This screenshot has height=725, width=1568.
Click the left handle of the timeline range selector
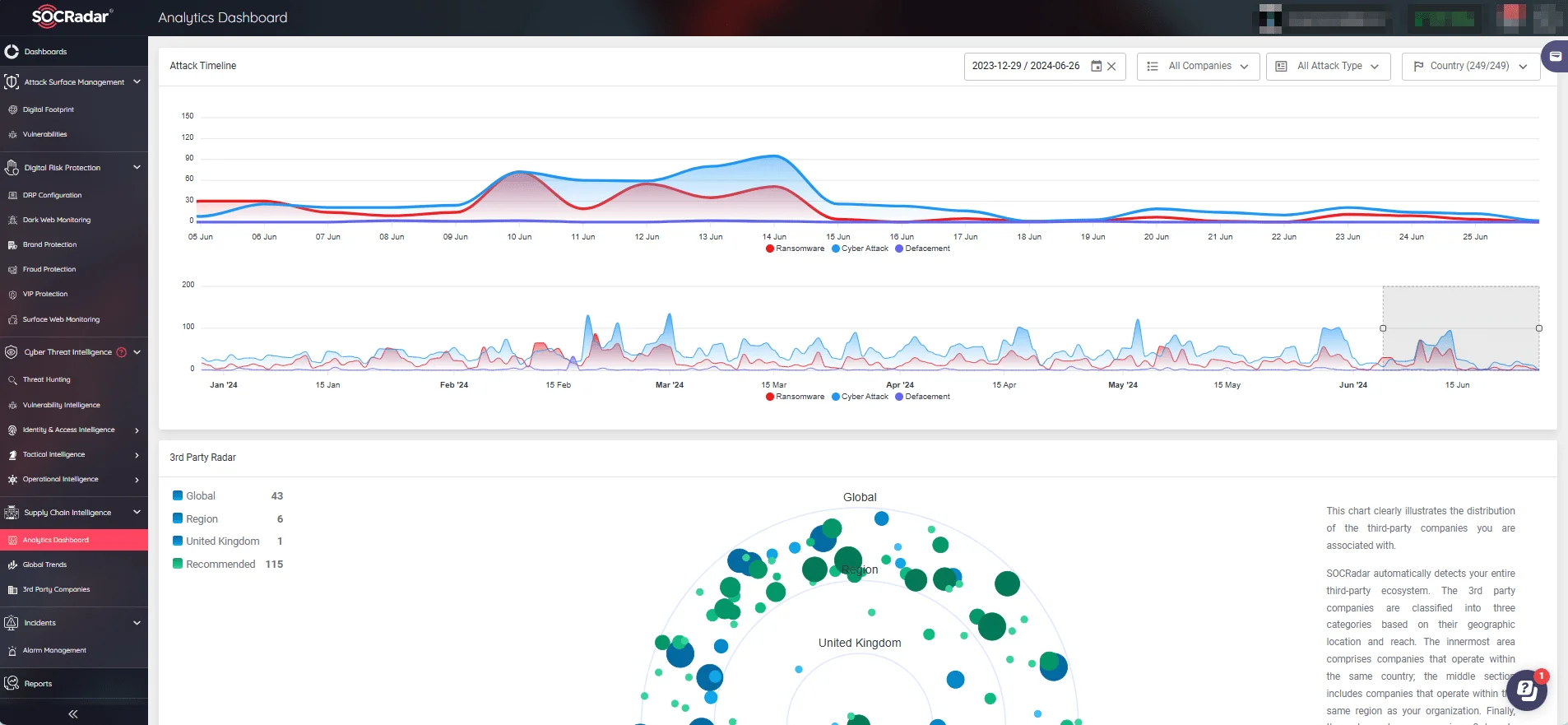[x=1383, y=328]
